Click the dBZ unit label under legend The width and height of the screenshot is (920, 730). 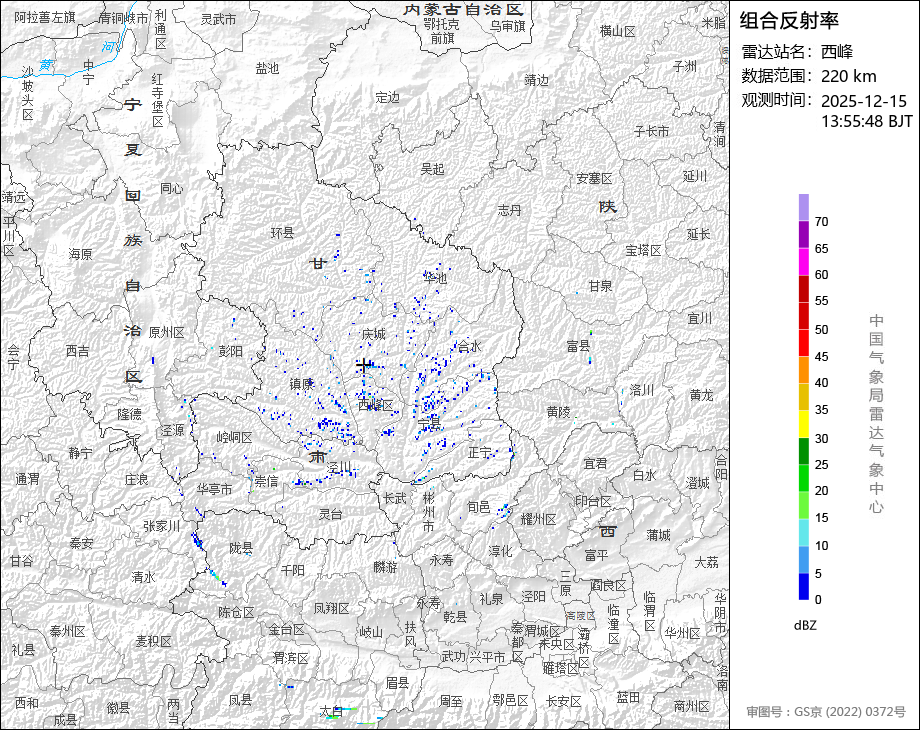pos(805,624)
